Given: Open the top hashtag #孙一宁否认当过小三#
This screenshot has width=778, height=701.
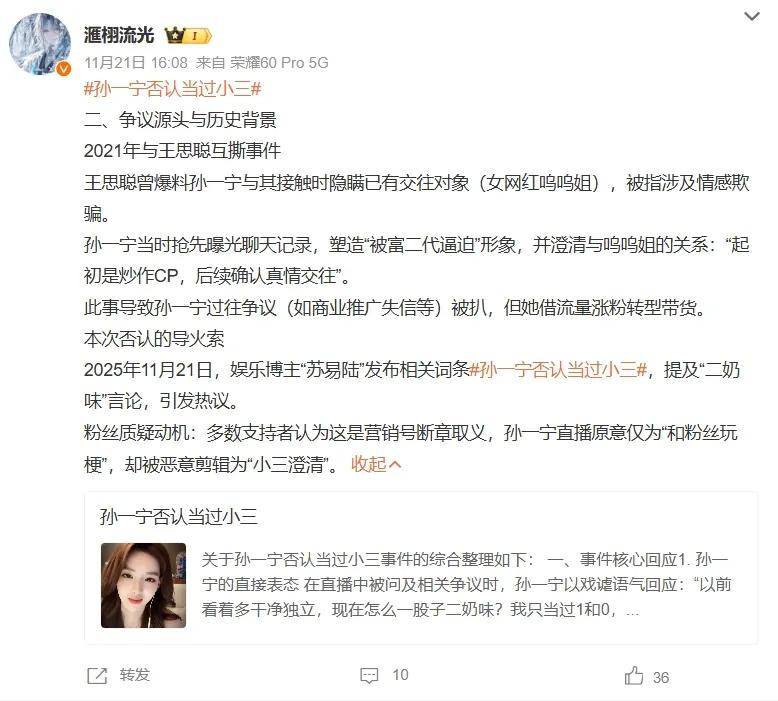Looking at the screenshot, I should (173, 89).
